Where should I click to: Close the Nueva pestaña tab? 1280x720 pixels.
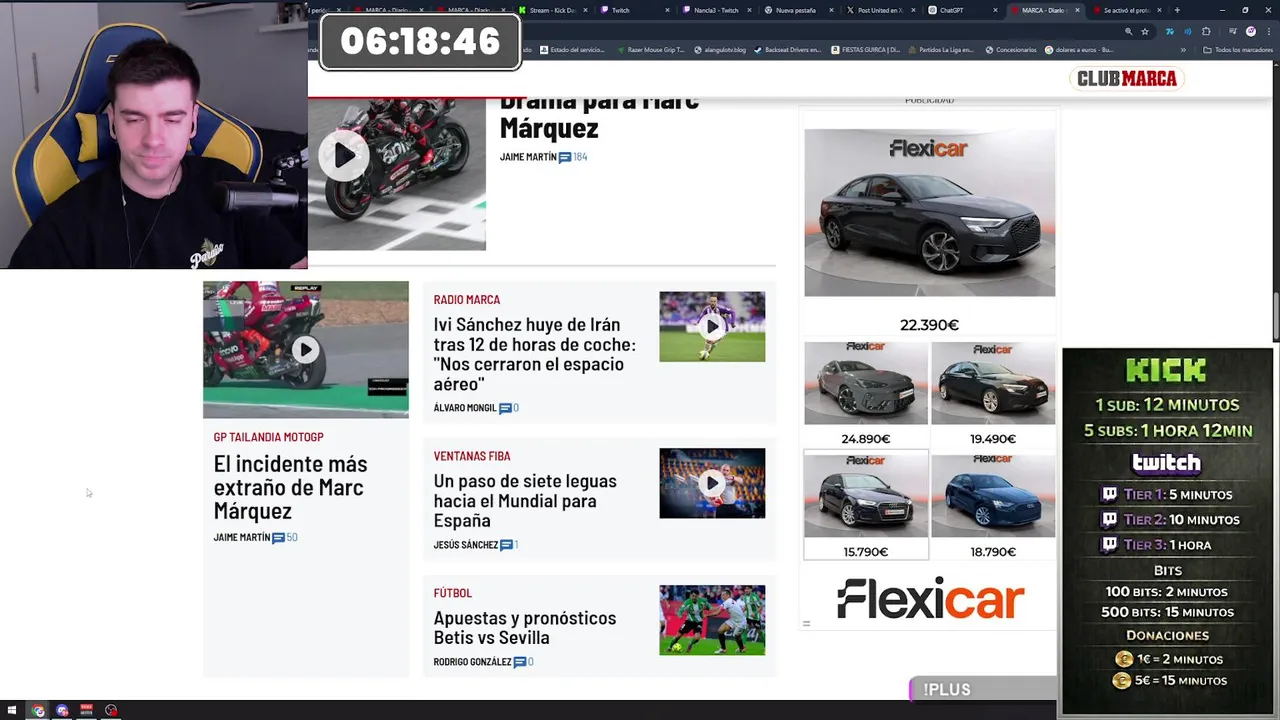[x=830, y=10]
